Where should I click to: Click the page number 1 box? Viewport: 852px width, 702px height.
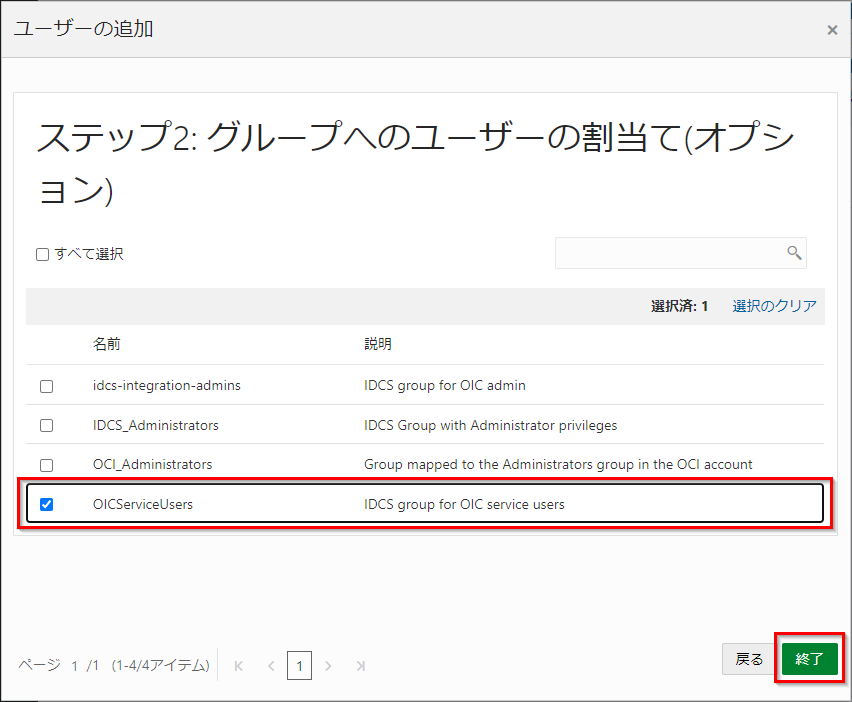pos(299,665)
